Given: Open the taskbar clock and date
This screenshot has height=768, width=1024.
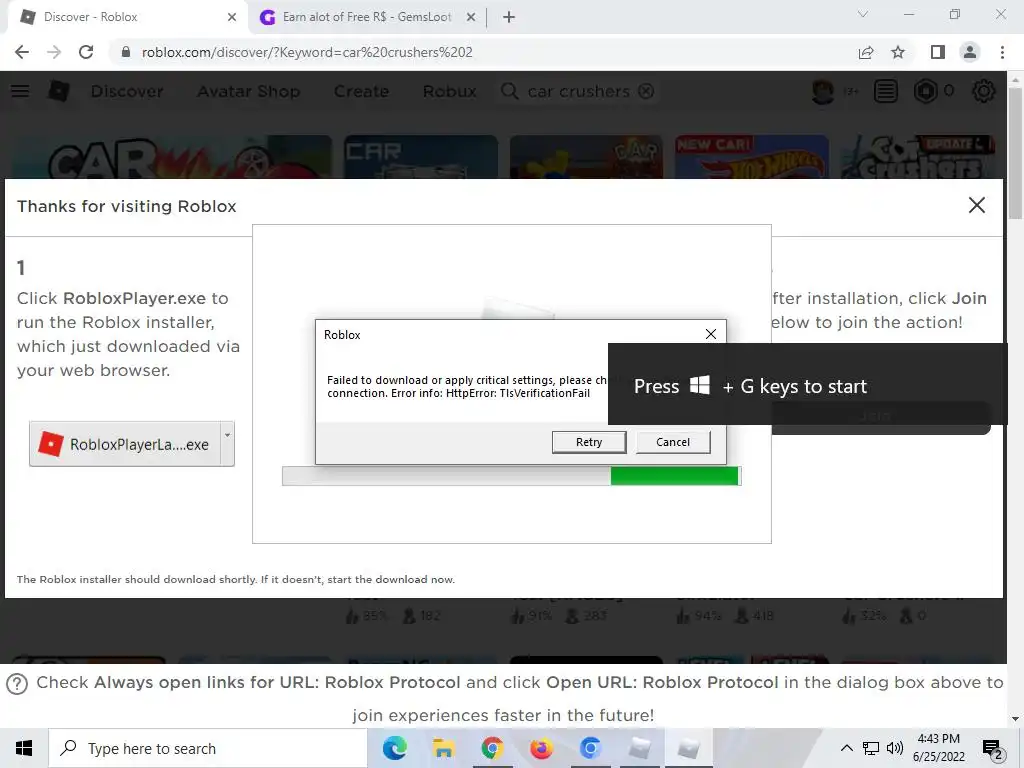Looking at the screenshot, I should [x=938, y=748].
